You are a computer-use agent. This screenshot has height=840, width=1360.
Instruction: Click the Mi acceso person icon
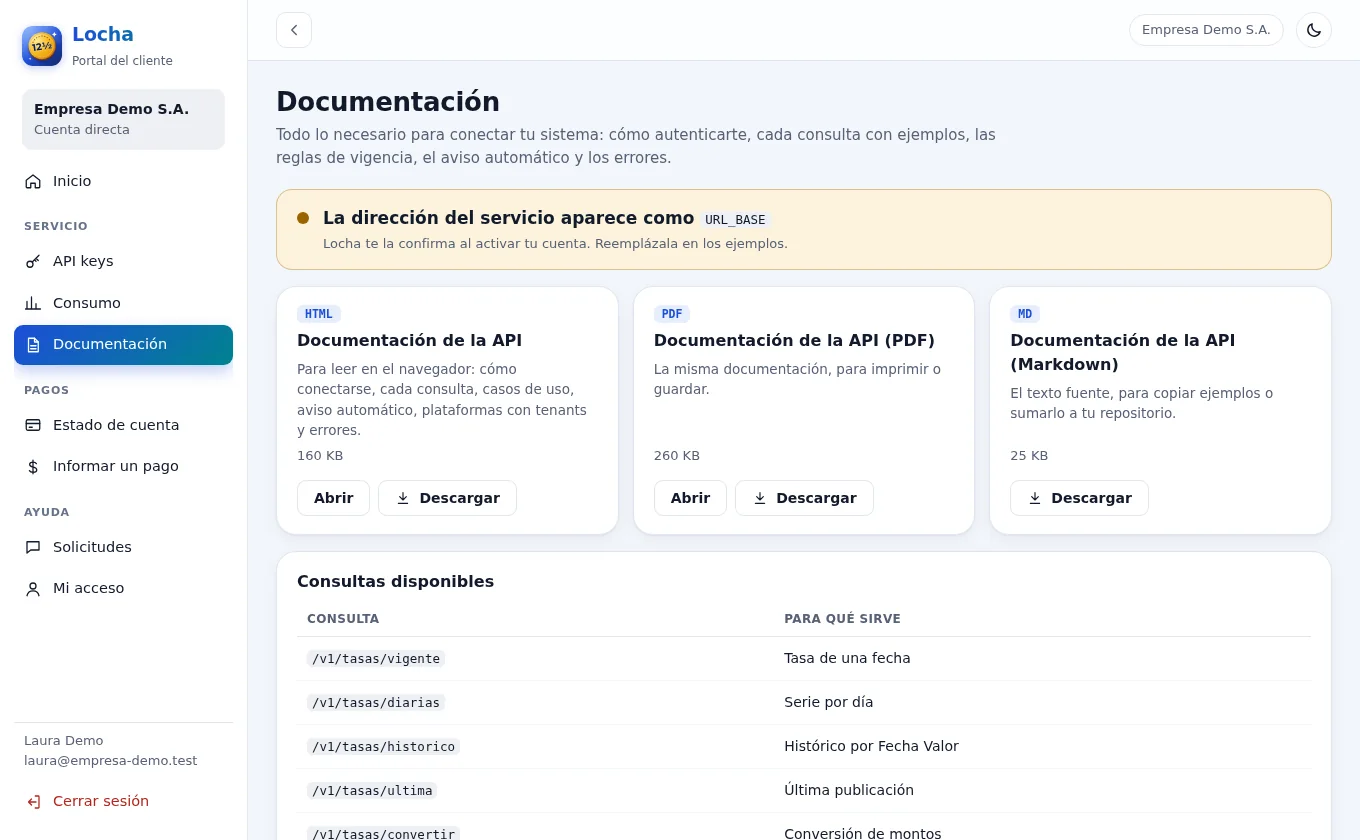click(x=33, y=588)
